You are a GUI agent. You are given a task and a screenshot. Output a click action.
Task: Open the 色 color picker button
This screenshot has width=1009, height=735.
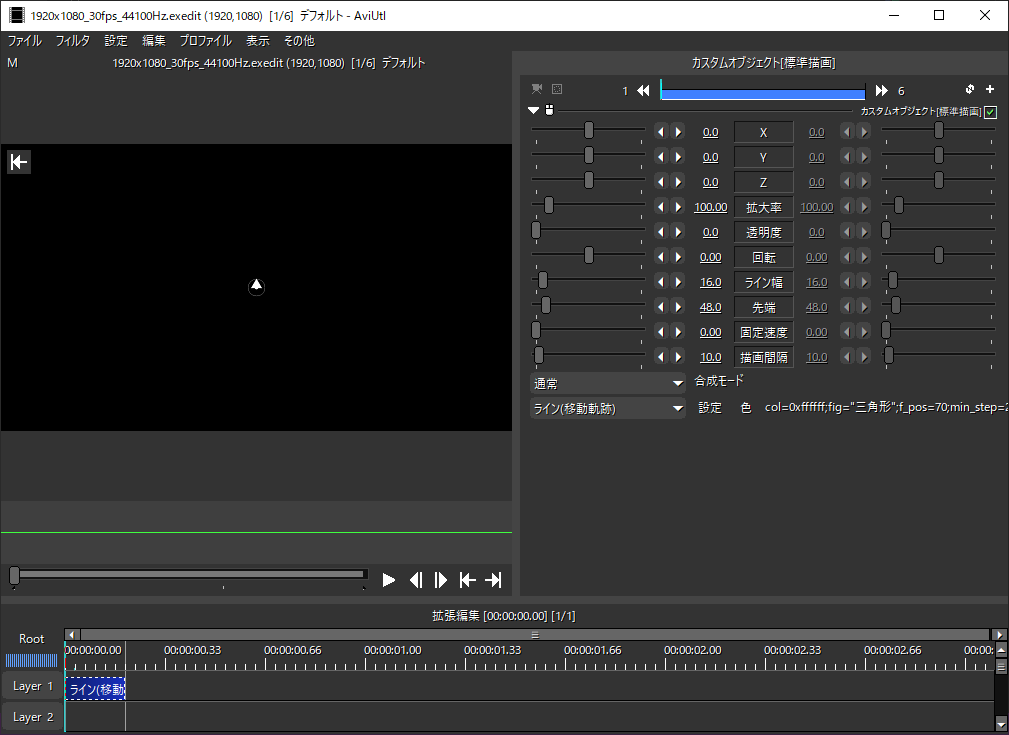click(746, 407)
